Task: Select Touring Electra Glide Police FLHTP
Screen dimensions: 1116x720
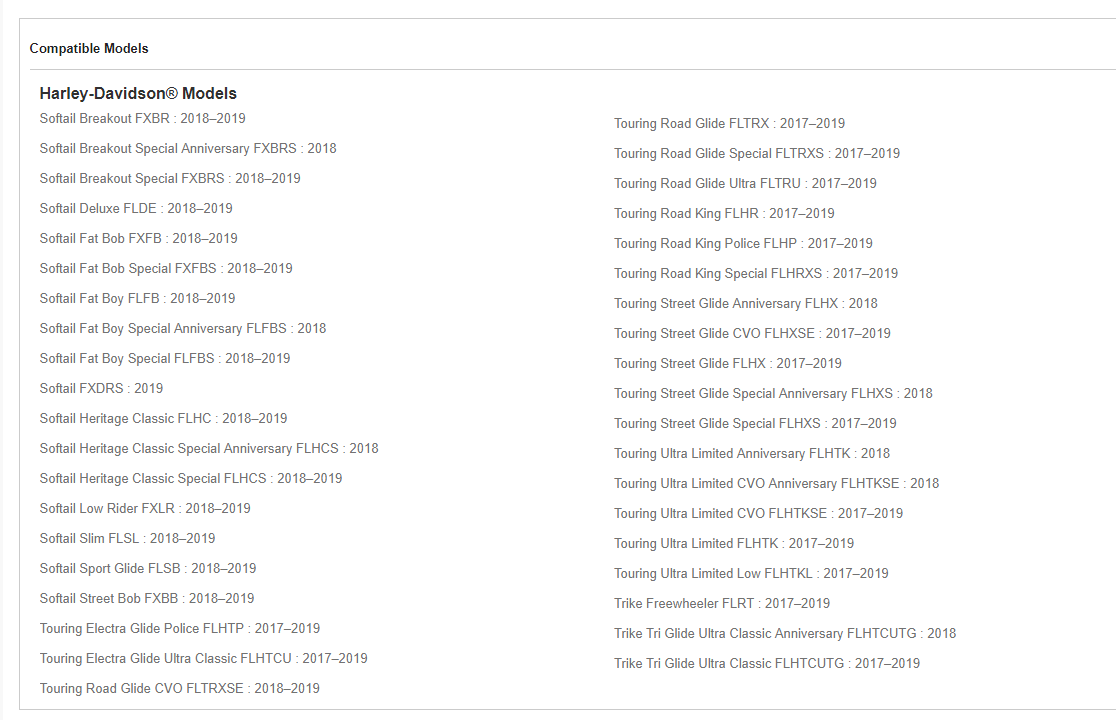Action: (180, 628)
